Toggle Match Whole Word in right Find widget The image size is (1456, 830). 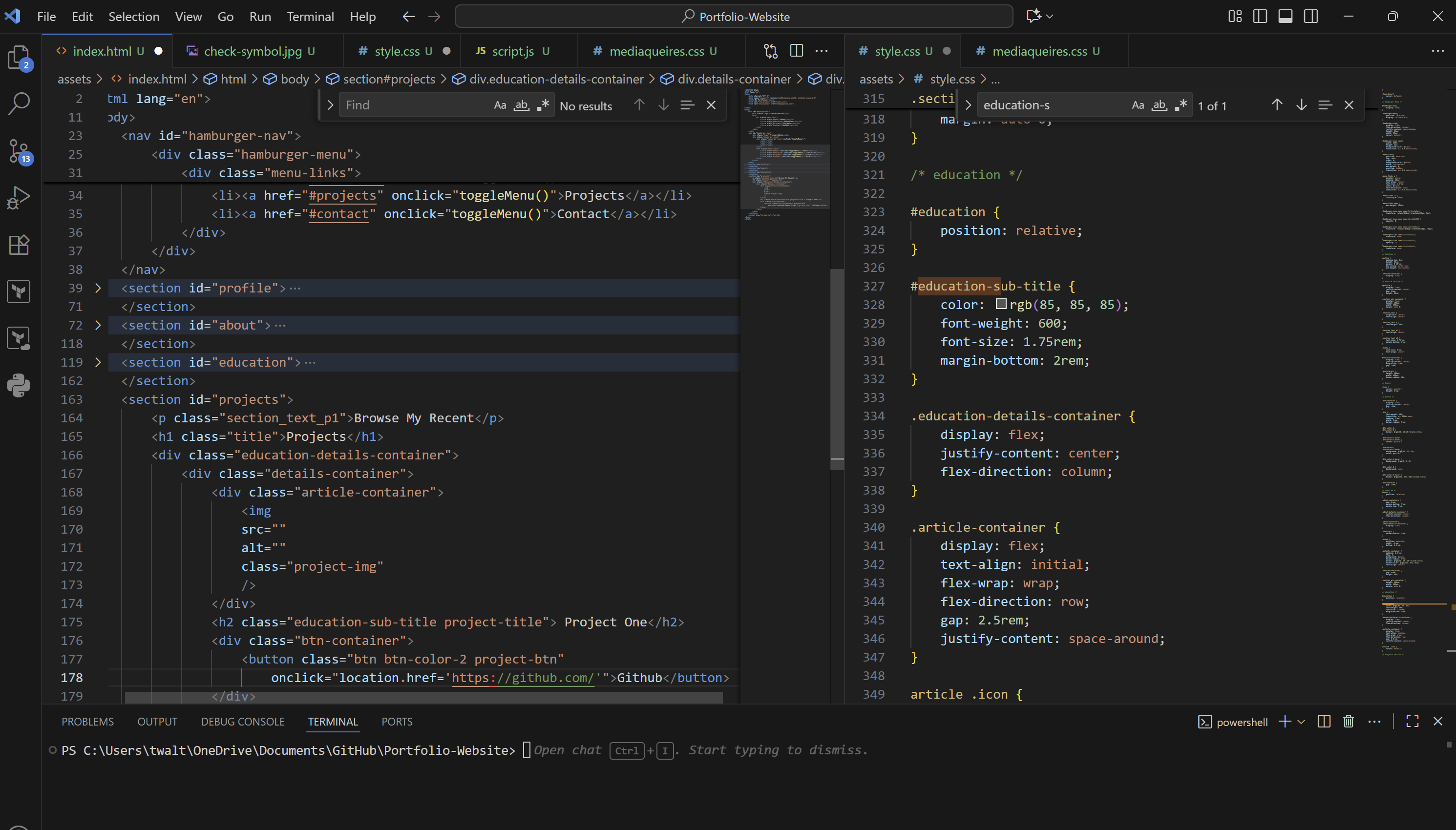(x=1159, y=105)
